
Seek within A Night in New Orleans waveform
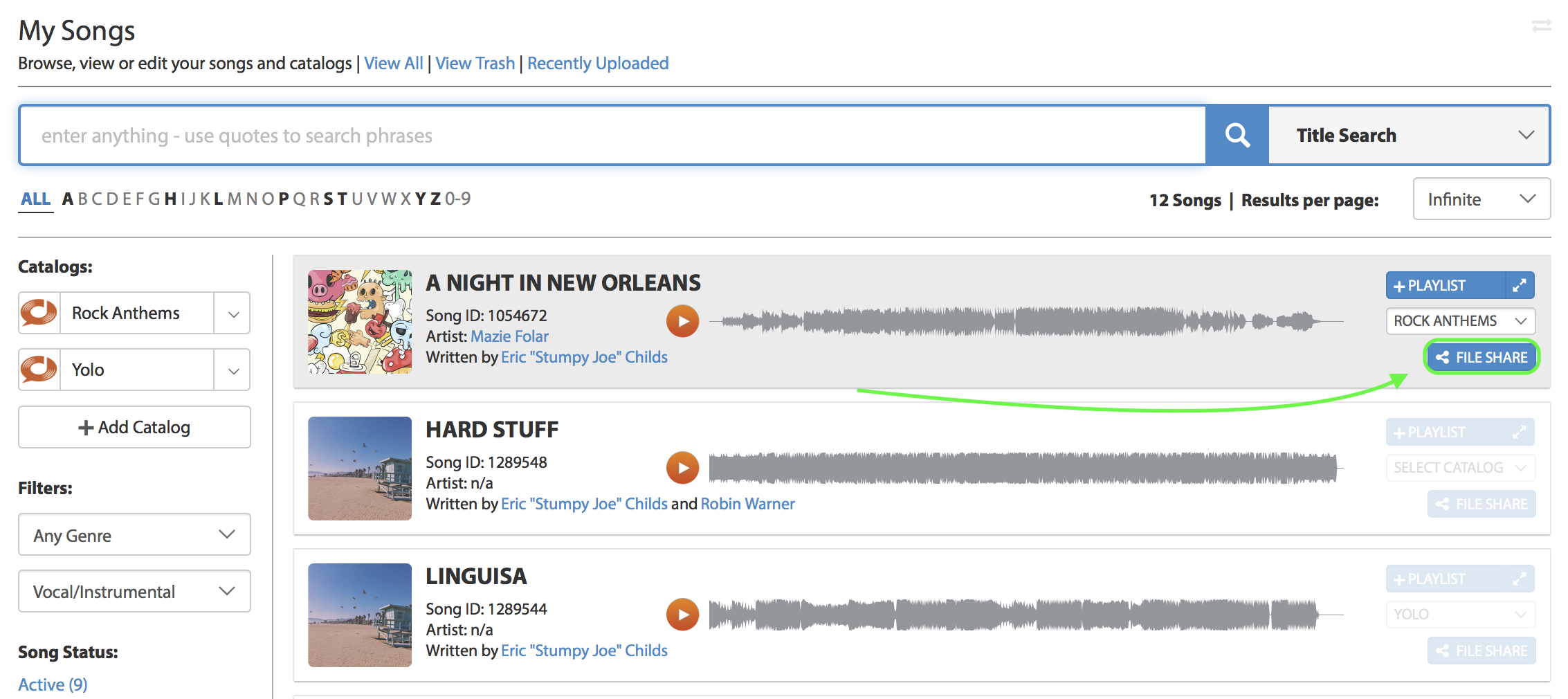point(1026,321)
